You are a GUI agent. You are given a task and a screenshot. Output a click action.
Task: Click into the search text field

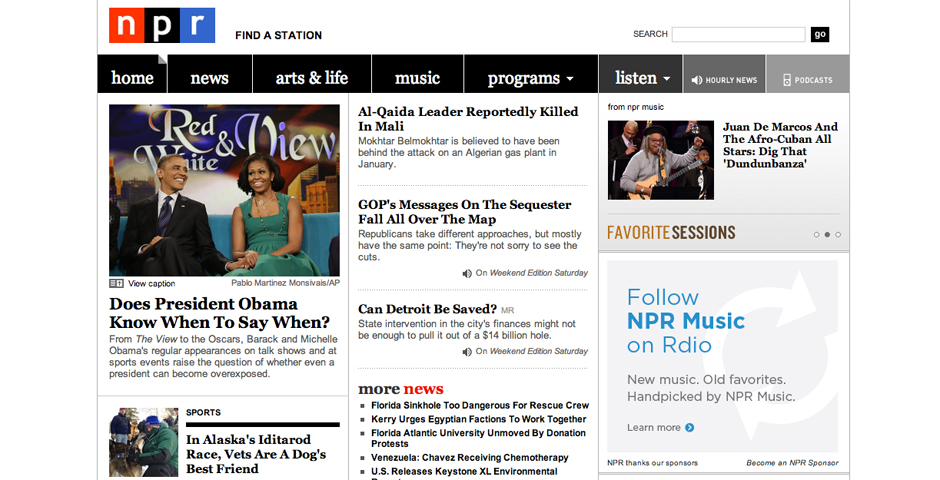click(x=739, y=34)
